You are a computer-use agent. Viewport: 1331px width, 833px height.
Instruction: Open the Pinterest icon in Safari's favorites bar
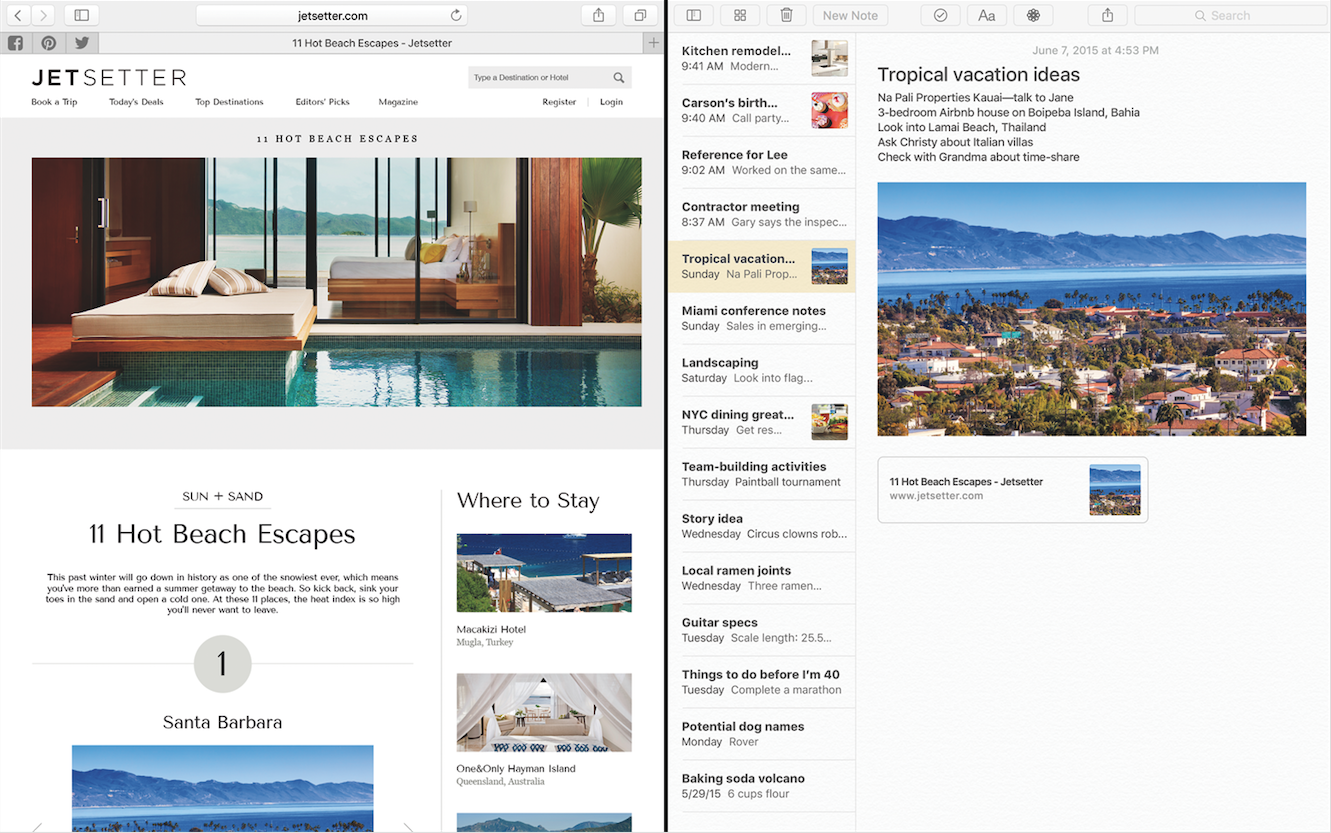(48, 43)
